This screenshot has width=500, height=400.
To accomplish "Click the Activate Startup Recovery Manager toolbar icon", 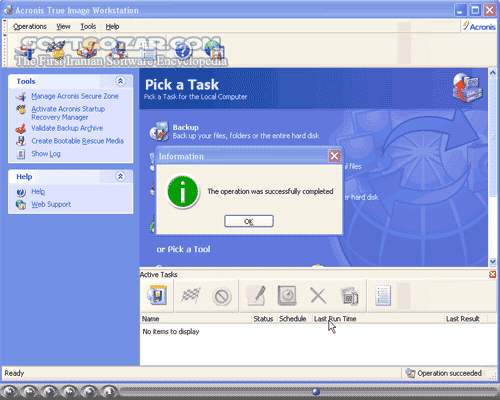I will 56,51.
